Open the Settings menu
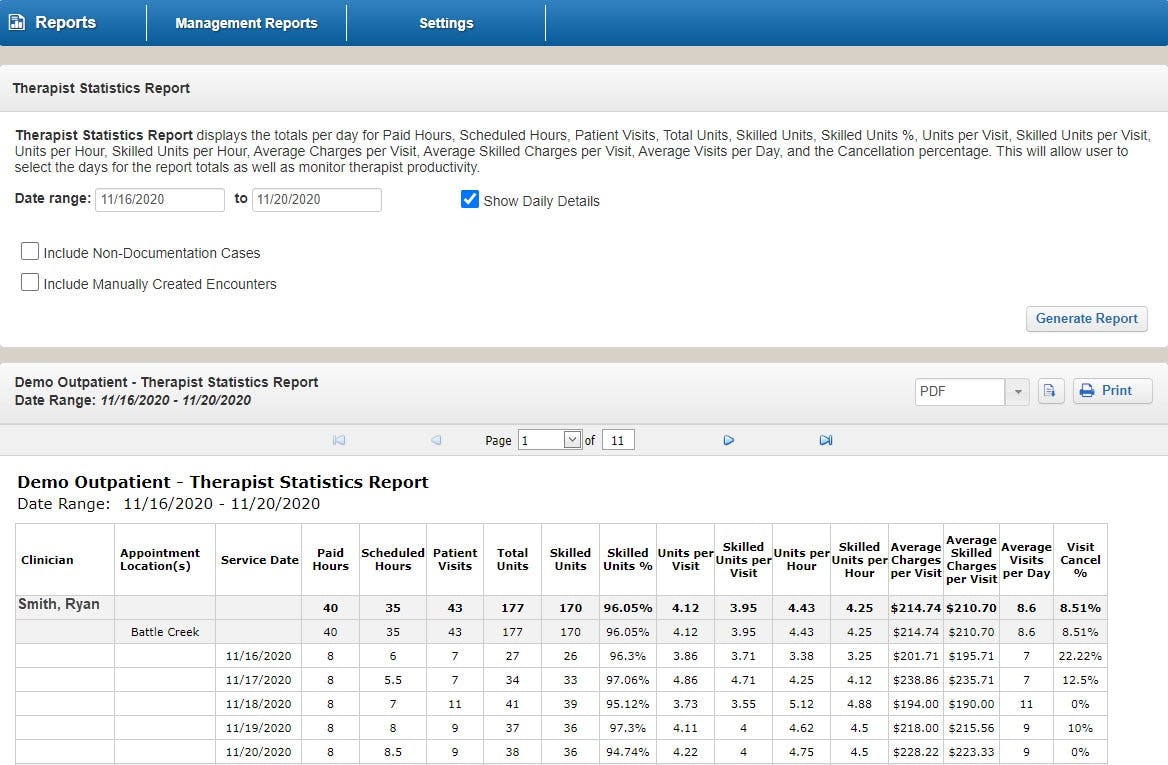The image size is (1168, 765). (445, 23)
